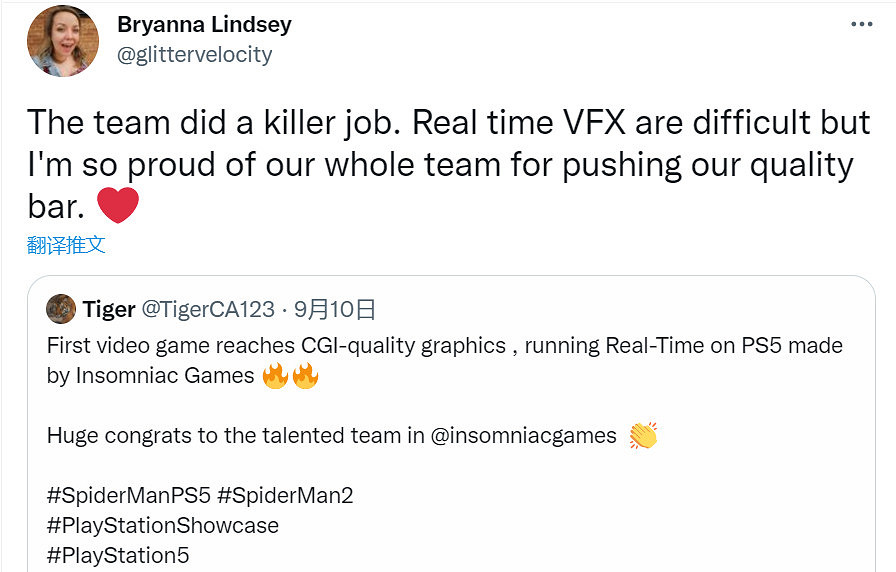This screenshot has width=896, height=572.
Task: Click the second fire emoji
Action: (304, 377)
